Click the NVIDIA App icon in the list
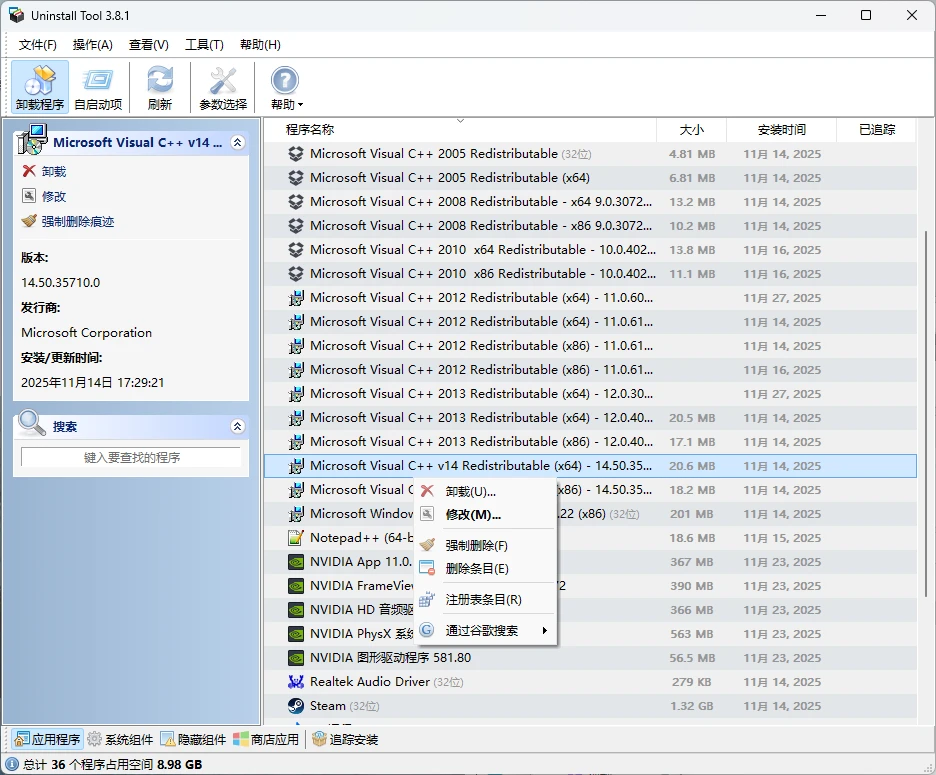This screenshot has height=775, width=936. tap(295, 562)
